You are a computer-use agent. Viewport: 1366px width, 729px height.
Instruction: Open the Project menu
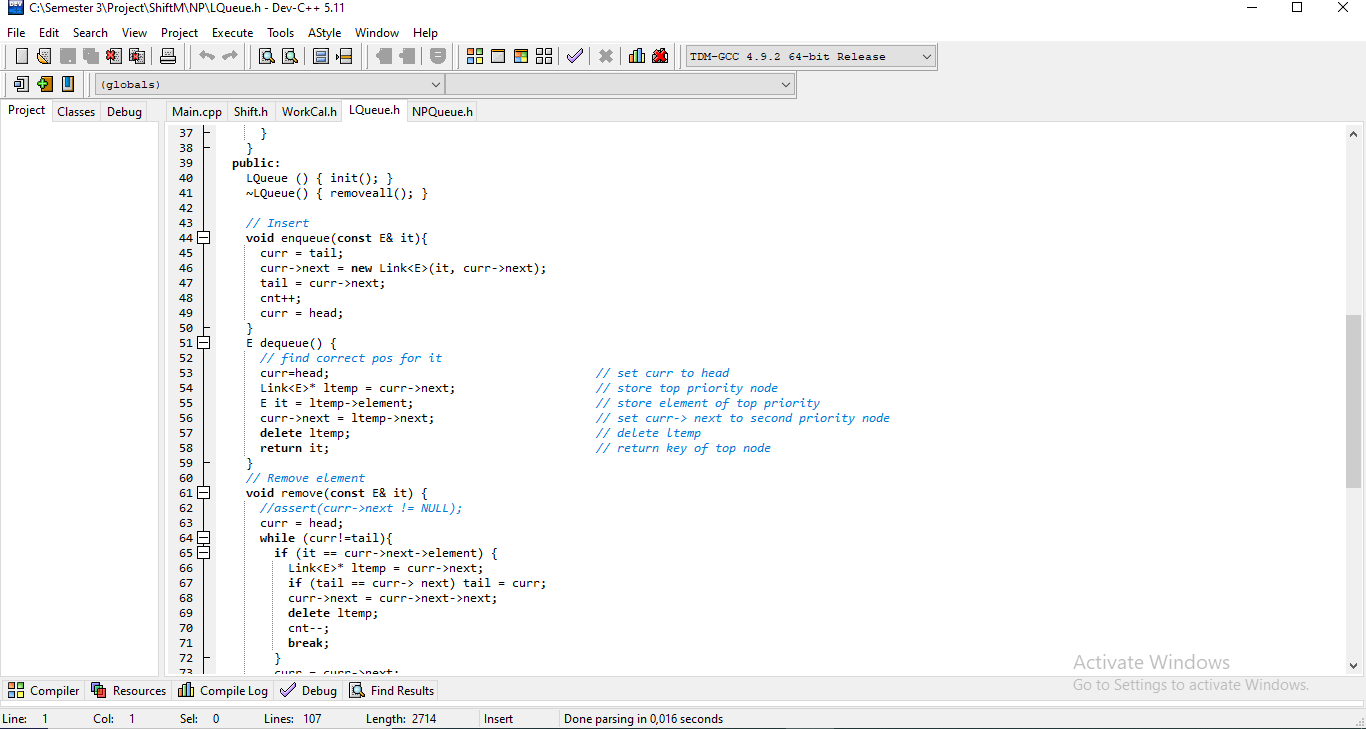[x=180, y=33]
